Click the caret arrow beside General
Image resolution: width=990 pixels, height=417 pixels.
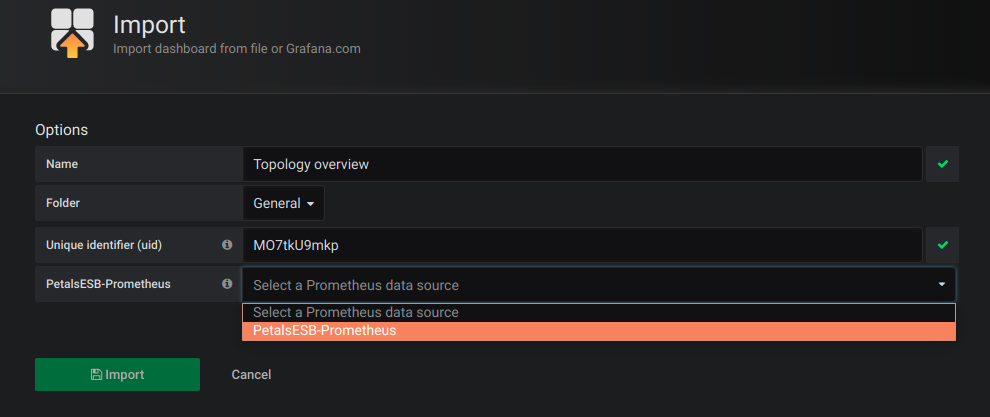pyautogui.click(x=310, y=204)
